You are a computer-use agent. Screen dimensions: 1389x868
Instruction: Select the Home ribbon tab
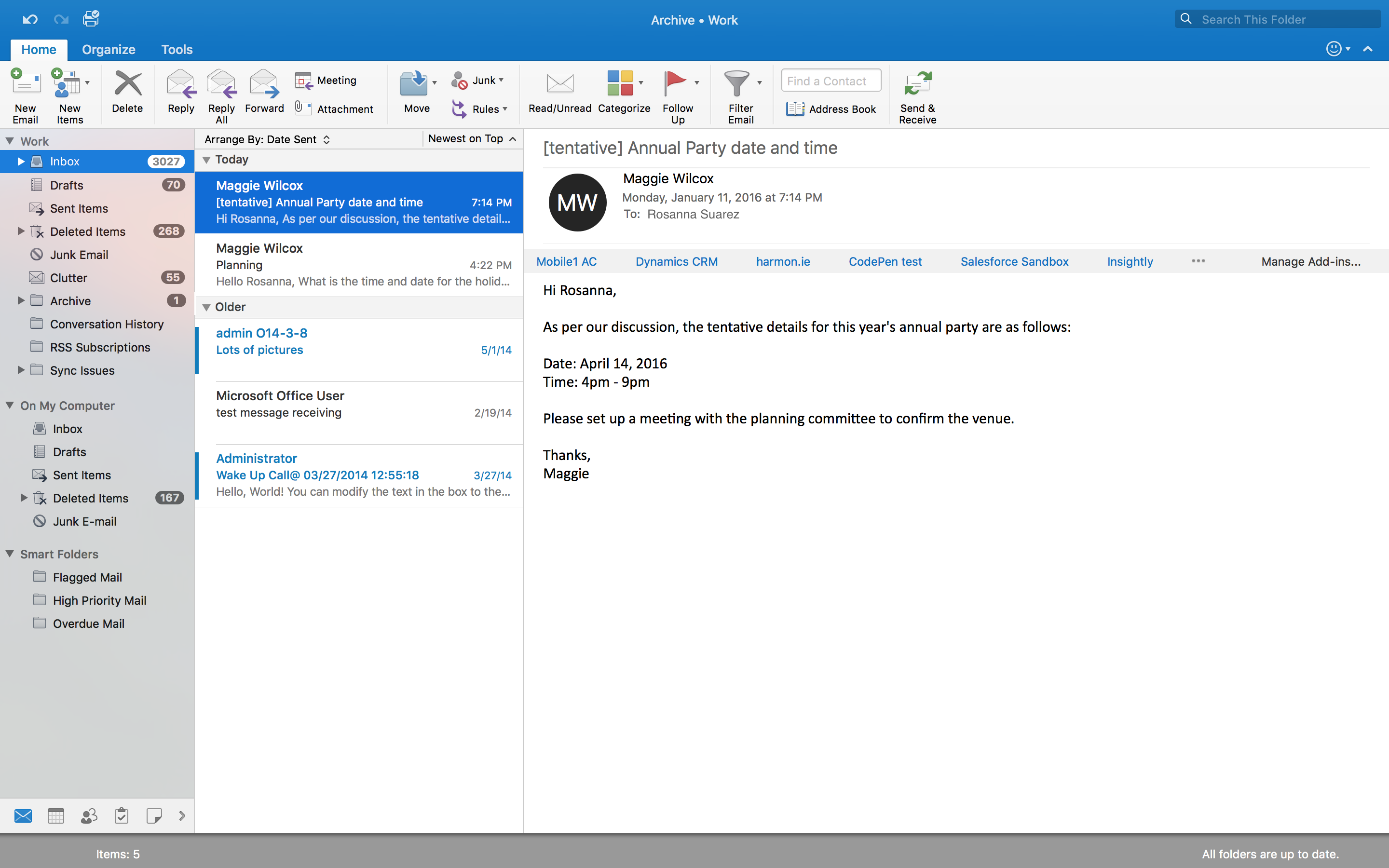point(39,48)
